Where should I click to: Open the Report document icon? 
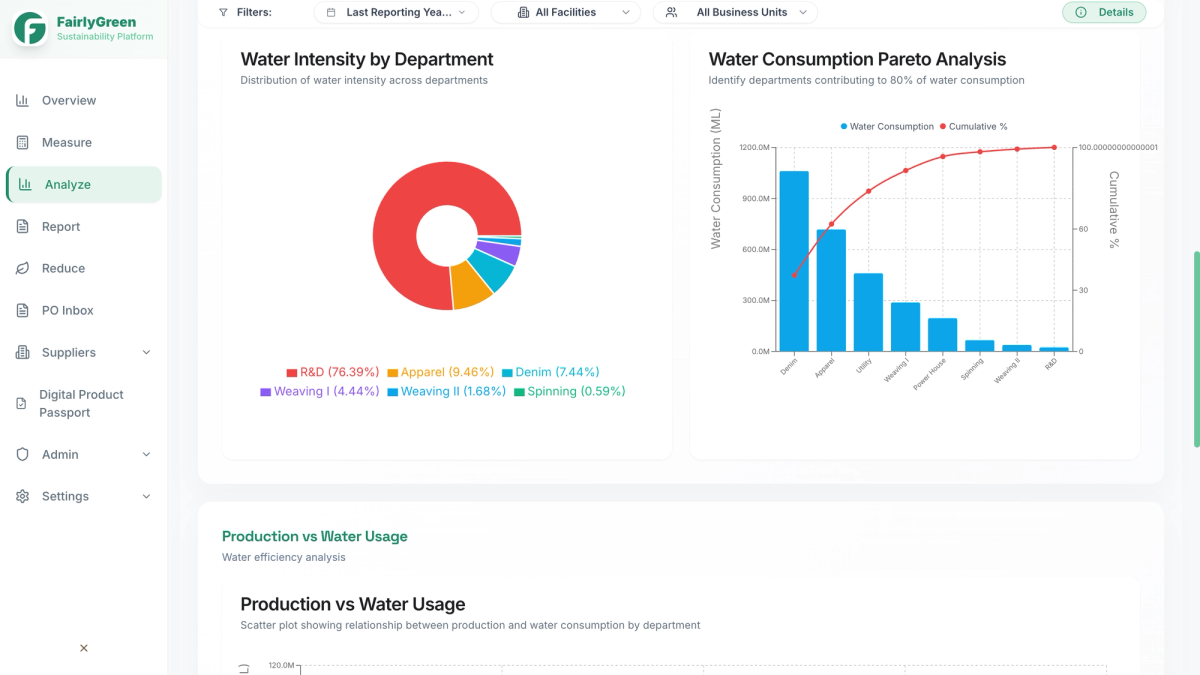click(22, 226)
